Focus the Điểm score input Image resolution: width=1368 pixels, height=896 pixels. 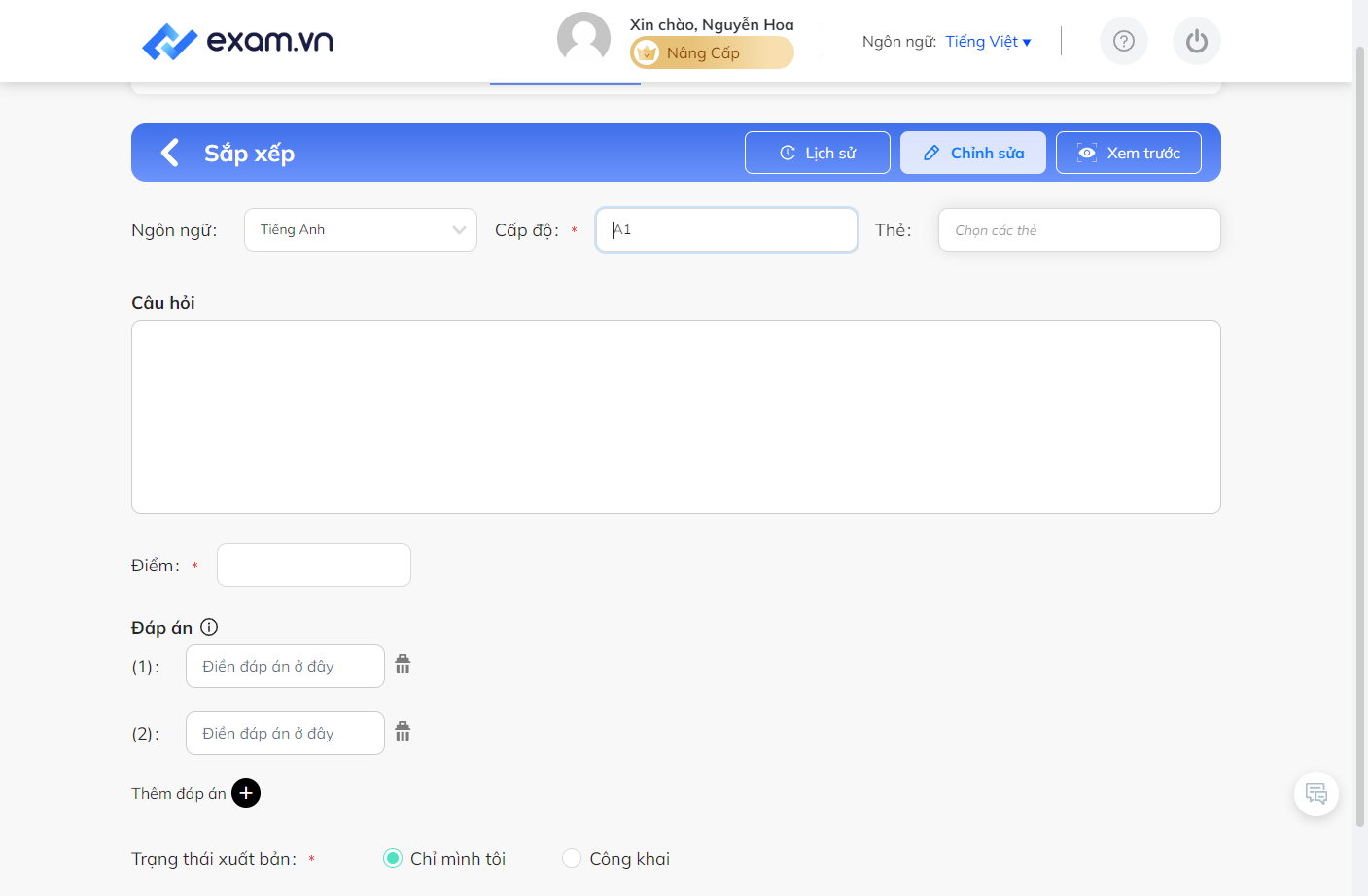(314, 565)
